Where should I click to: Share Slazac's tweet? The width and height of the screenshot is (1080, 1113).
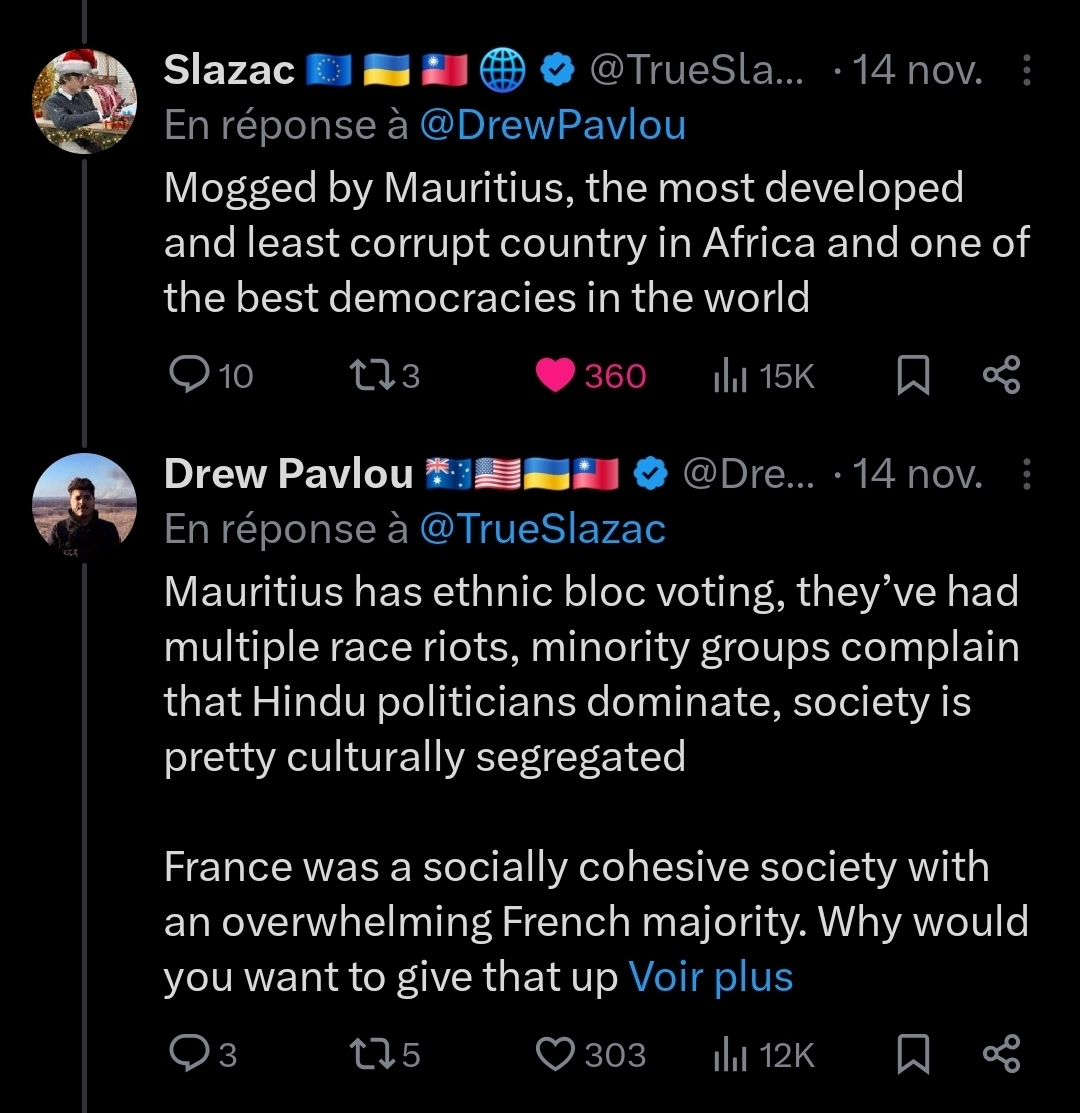click(1001, 376)
